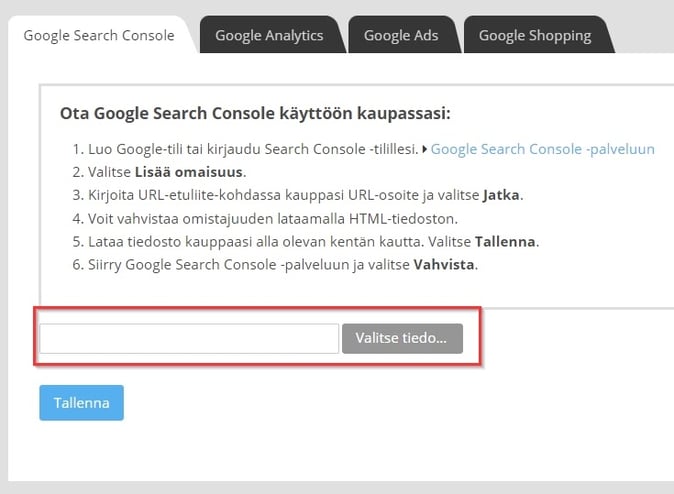Click step 1 text Luo Google-tili

pyautogui.click(x=253, y=149)
